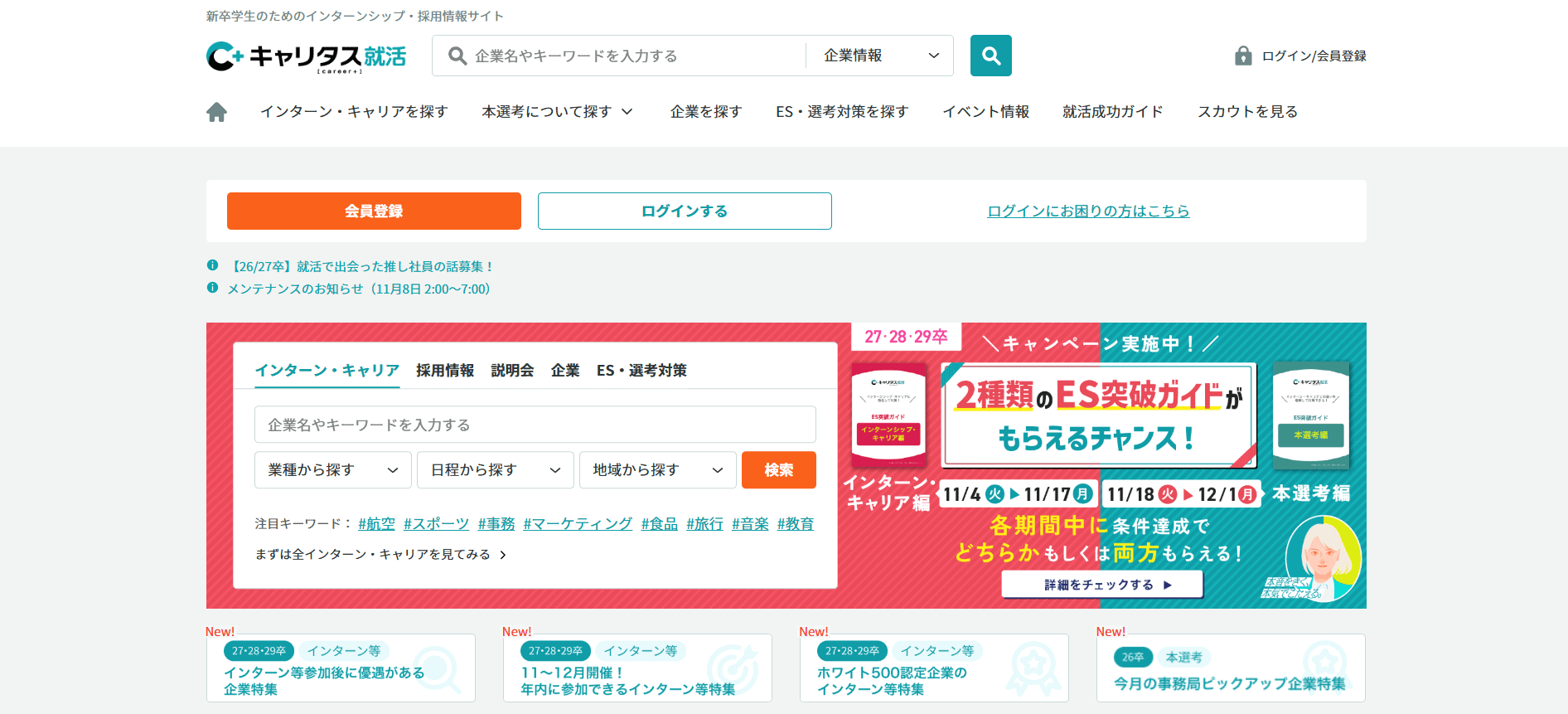Open the 地域から探す dropdown
Image resolution: width=1568 pixels, height=714 pixels.
click(x=658, y=470)
